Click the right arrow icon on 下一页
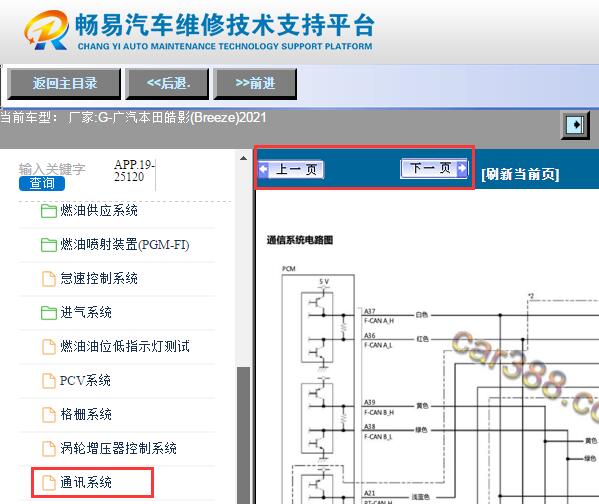599x504 pixels. 462,168
